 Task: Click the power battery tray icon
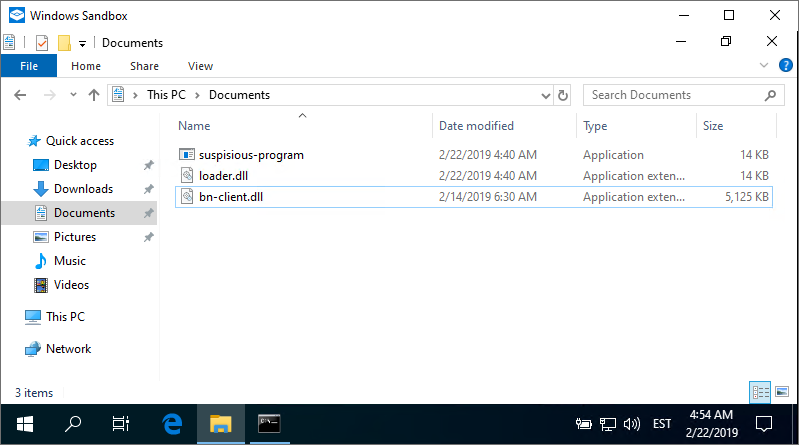click(583, 424)
